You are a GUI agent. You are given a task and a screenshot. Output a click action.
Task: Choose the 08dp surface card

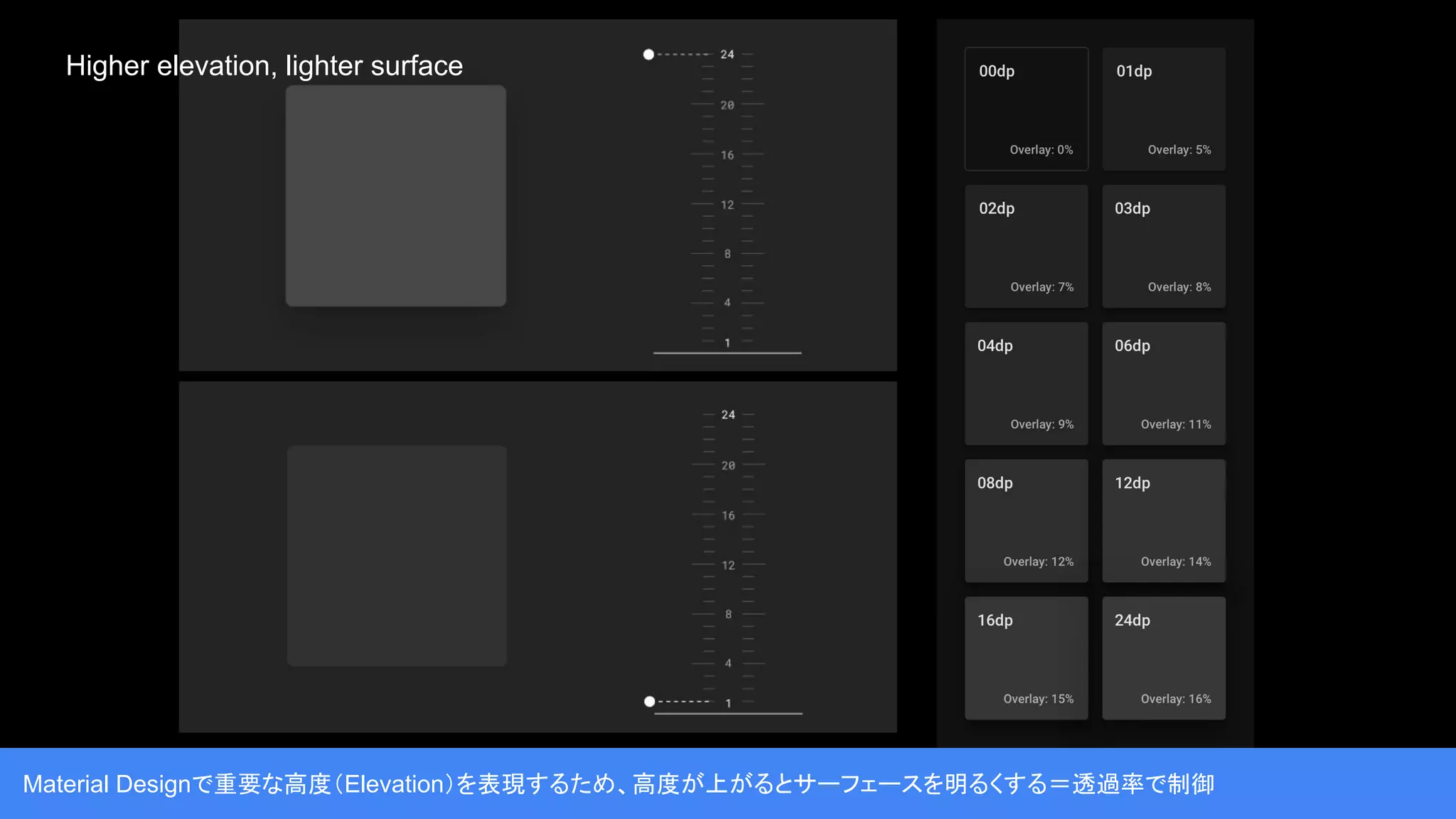pos(1026,520)
